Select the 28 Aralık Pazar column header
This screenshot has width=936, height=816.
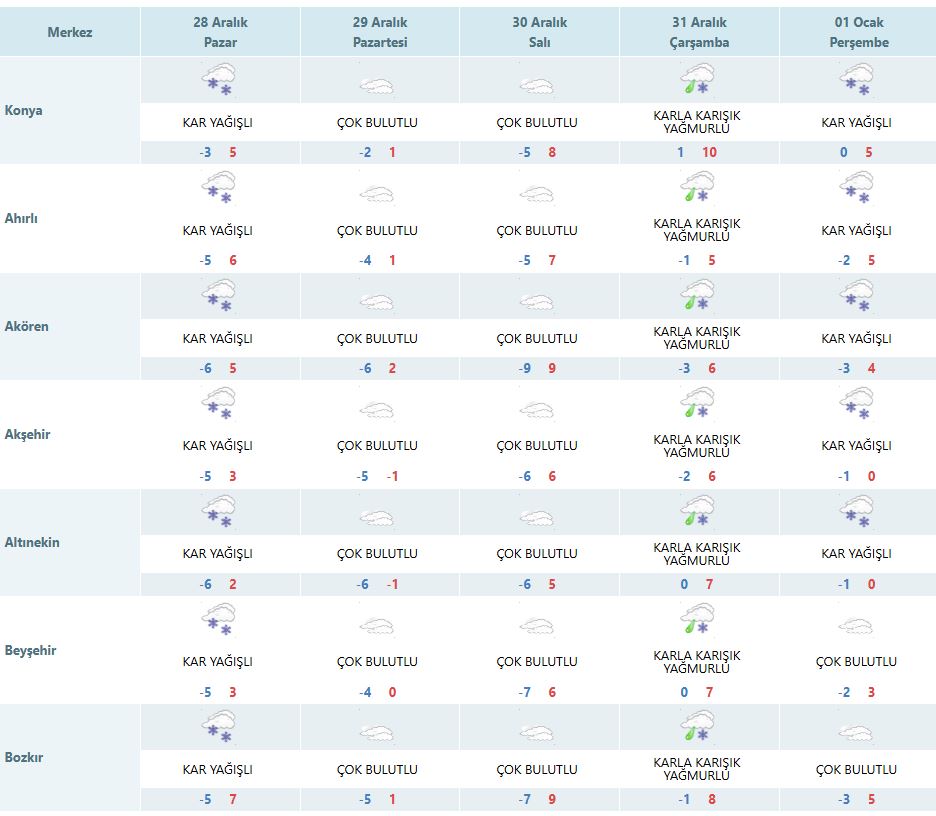tap(220, 33)
